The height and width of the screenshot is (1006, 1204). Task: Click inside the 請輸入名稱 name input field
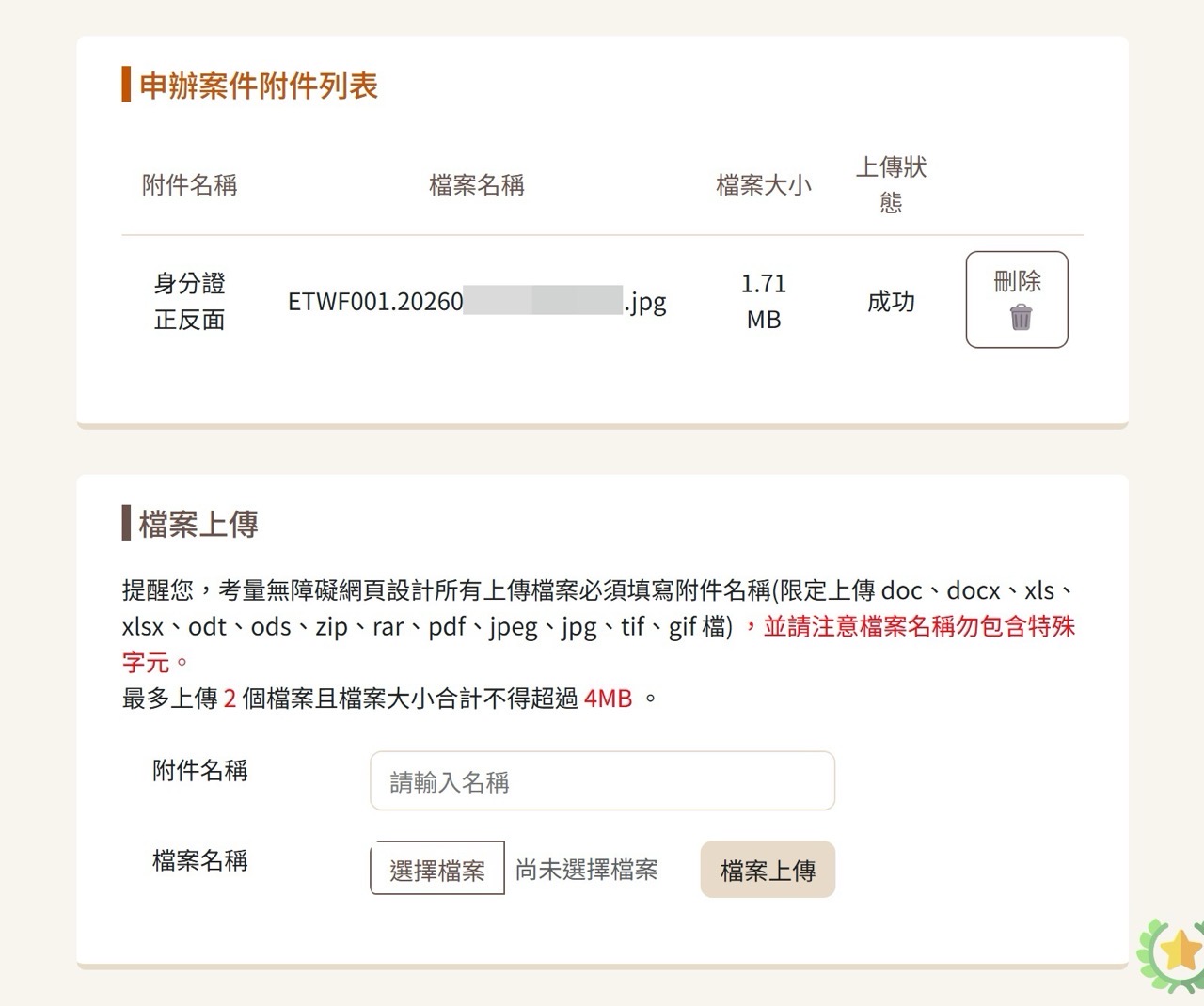click(x=601, y=781)
